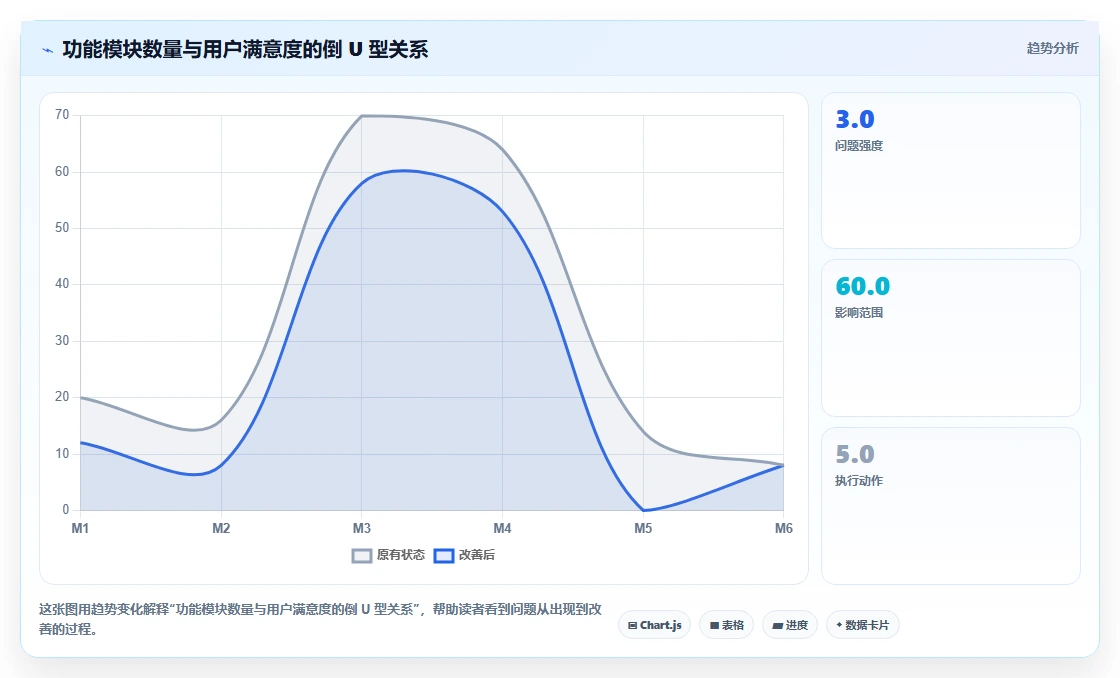Click the M2 axis label

coord(221,529)
